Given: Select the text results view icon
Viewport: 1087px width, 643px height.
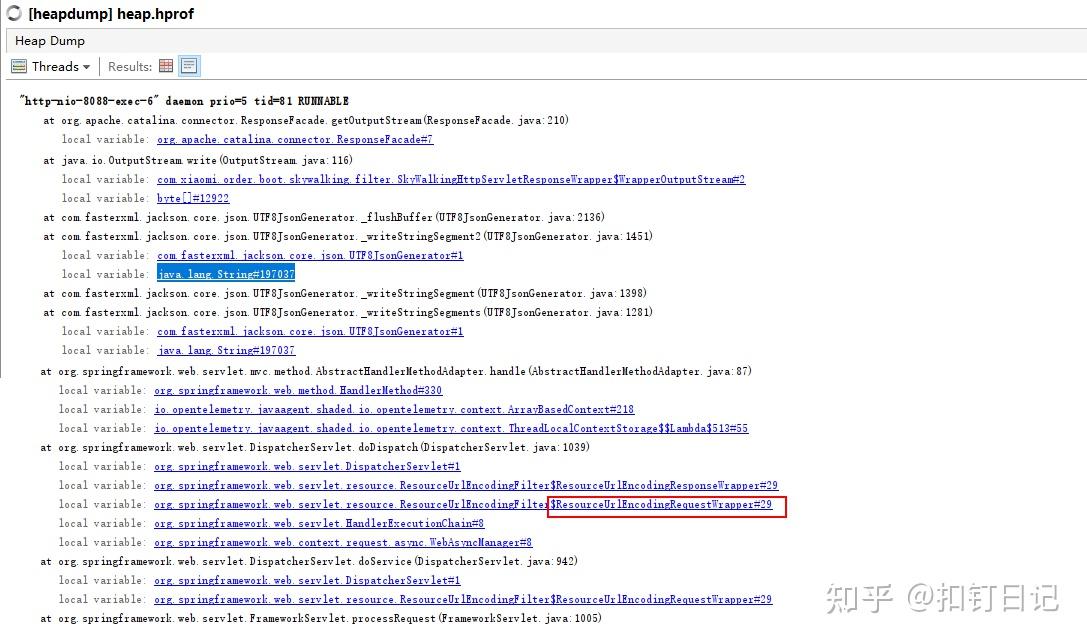Looking at the screenshot, I should (x=189, y=65).
